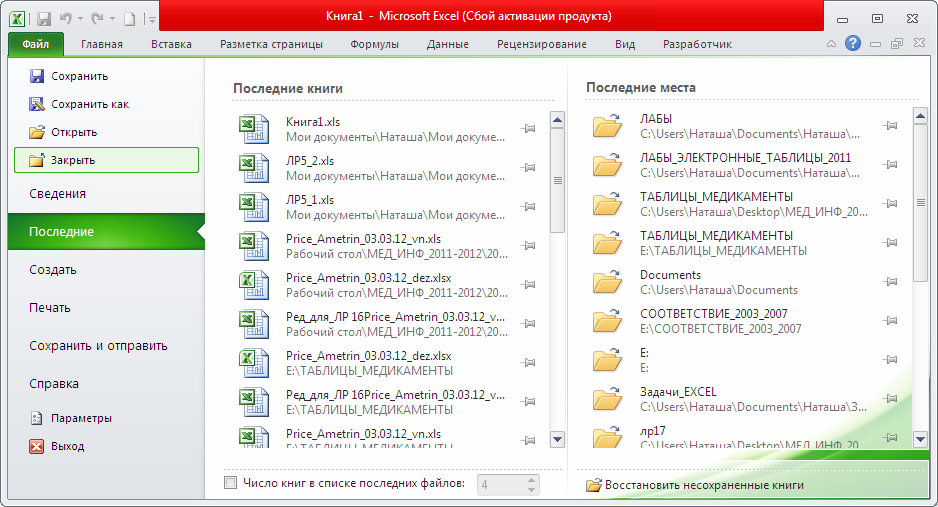
Task: Open the Разметка страницы tab
Action: tap(271, 44)
